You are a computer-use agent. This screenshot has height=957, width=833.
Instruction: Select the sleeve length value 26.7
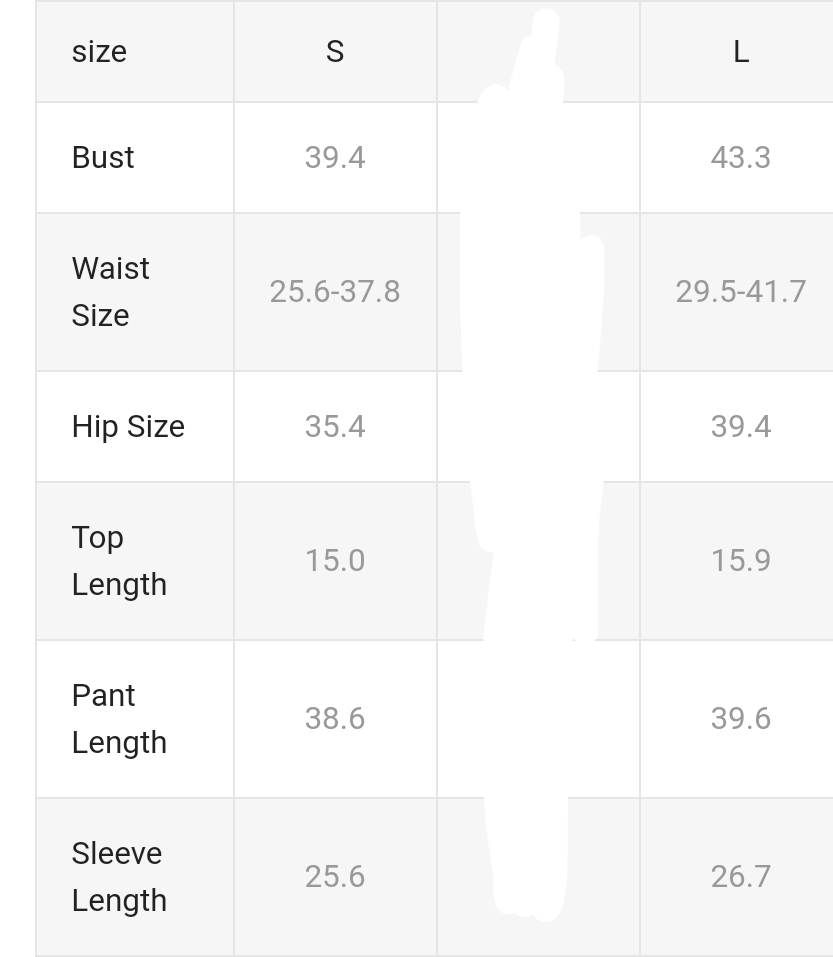pos(740,876)
